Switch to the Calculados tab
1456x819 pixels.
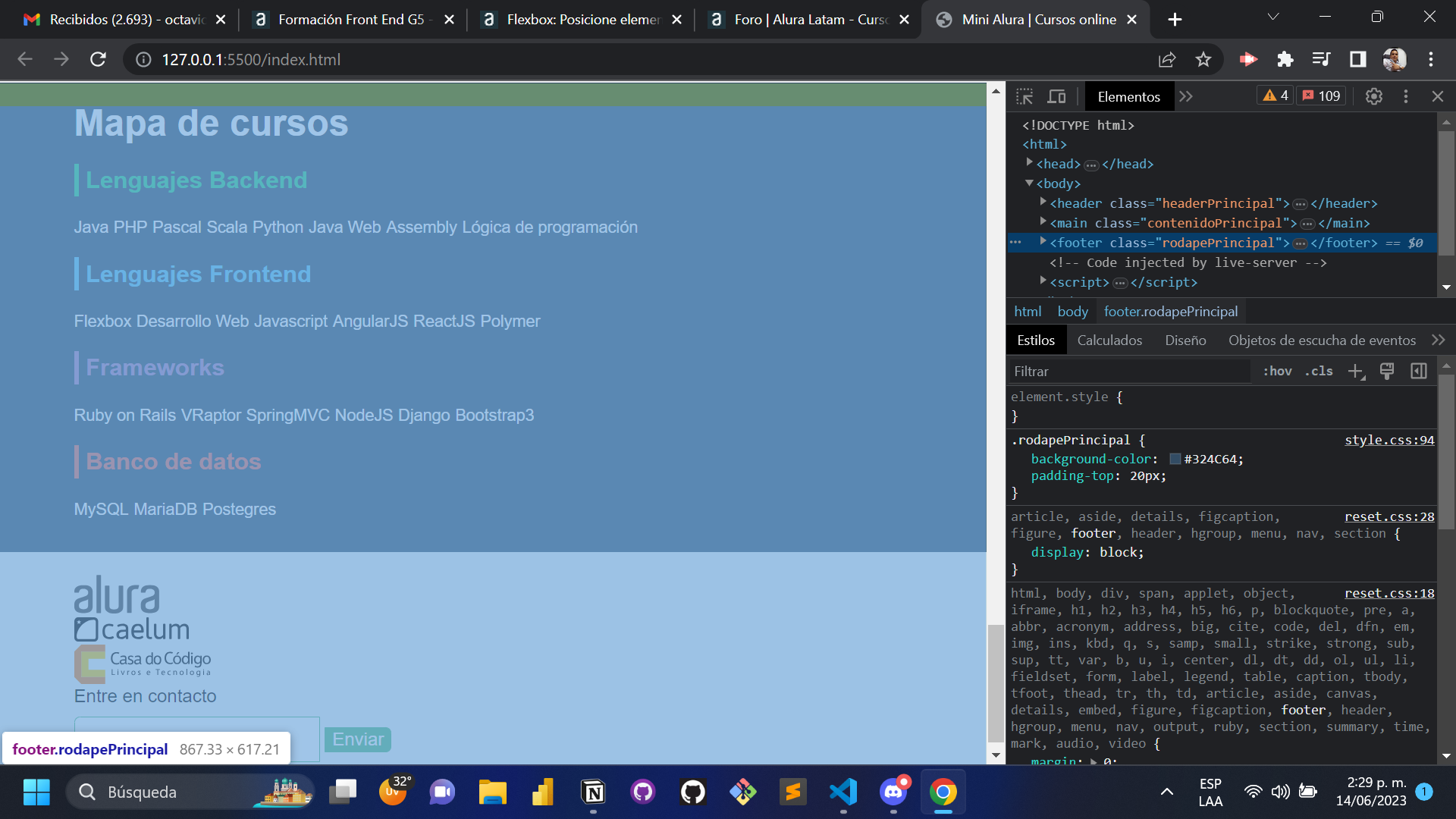[1109, 340]
